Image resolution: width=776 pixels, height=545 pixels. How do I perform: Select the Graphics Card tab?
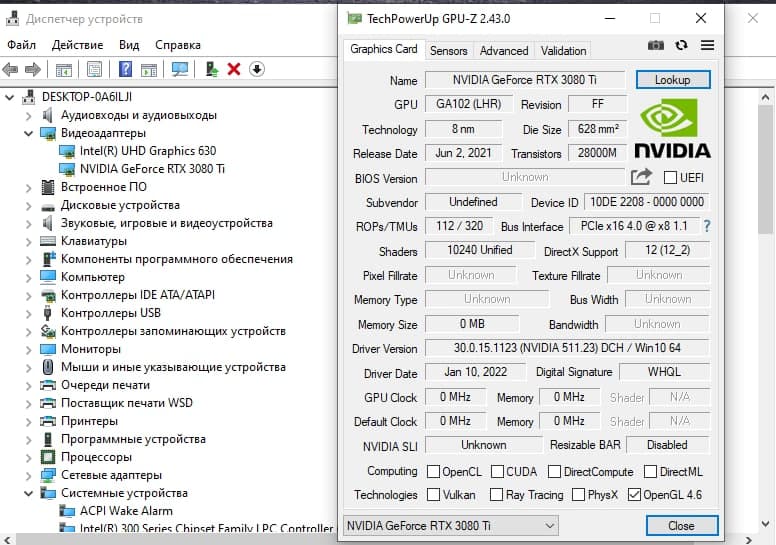coord(384,50)
